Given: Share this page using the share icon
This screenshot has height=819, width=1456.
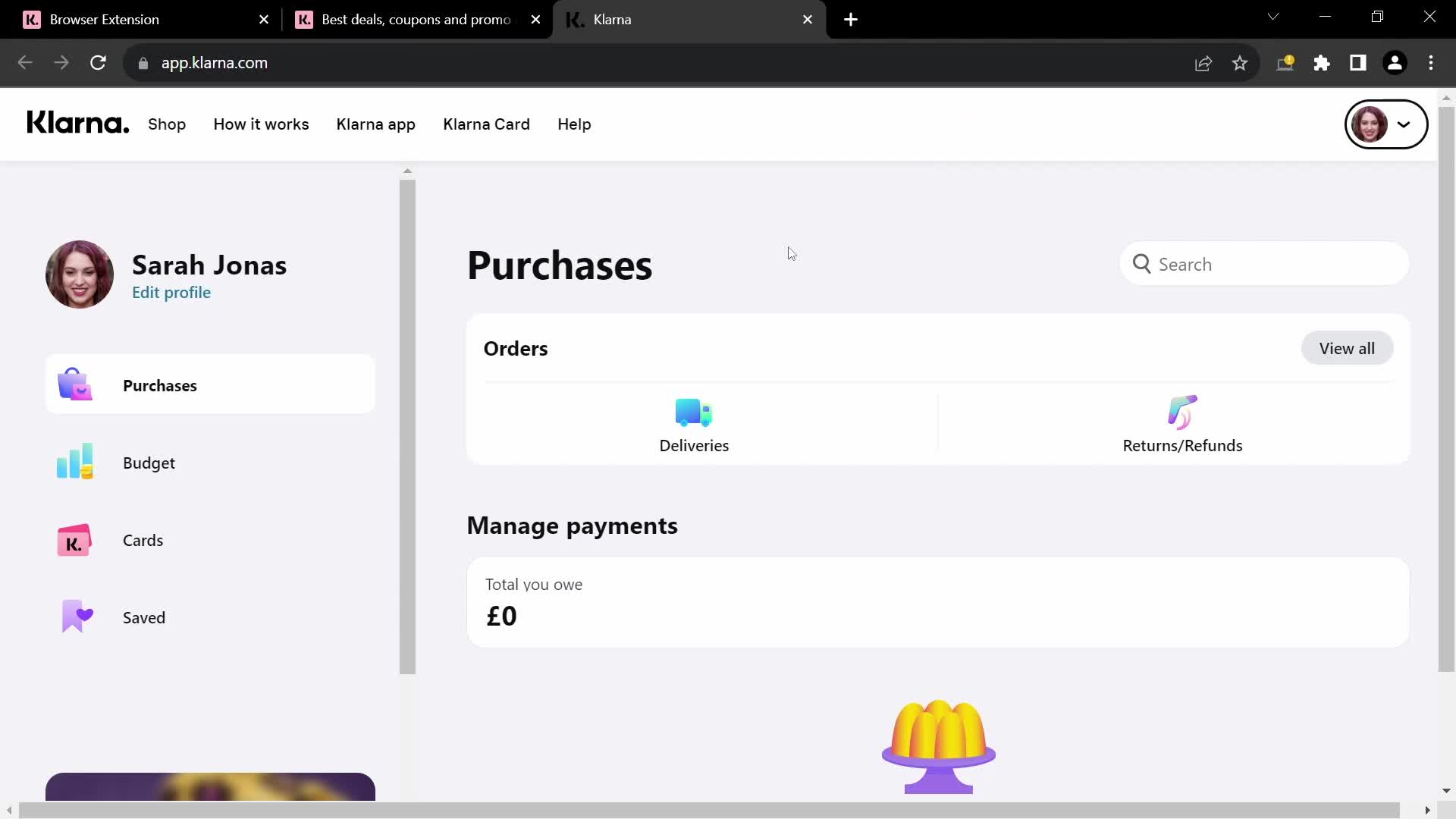Looking at the screenshot, I should (x=1203, y=63).
